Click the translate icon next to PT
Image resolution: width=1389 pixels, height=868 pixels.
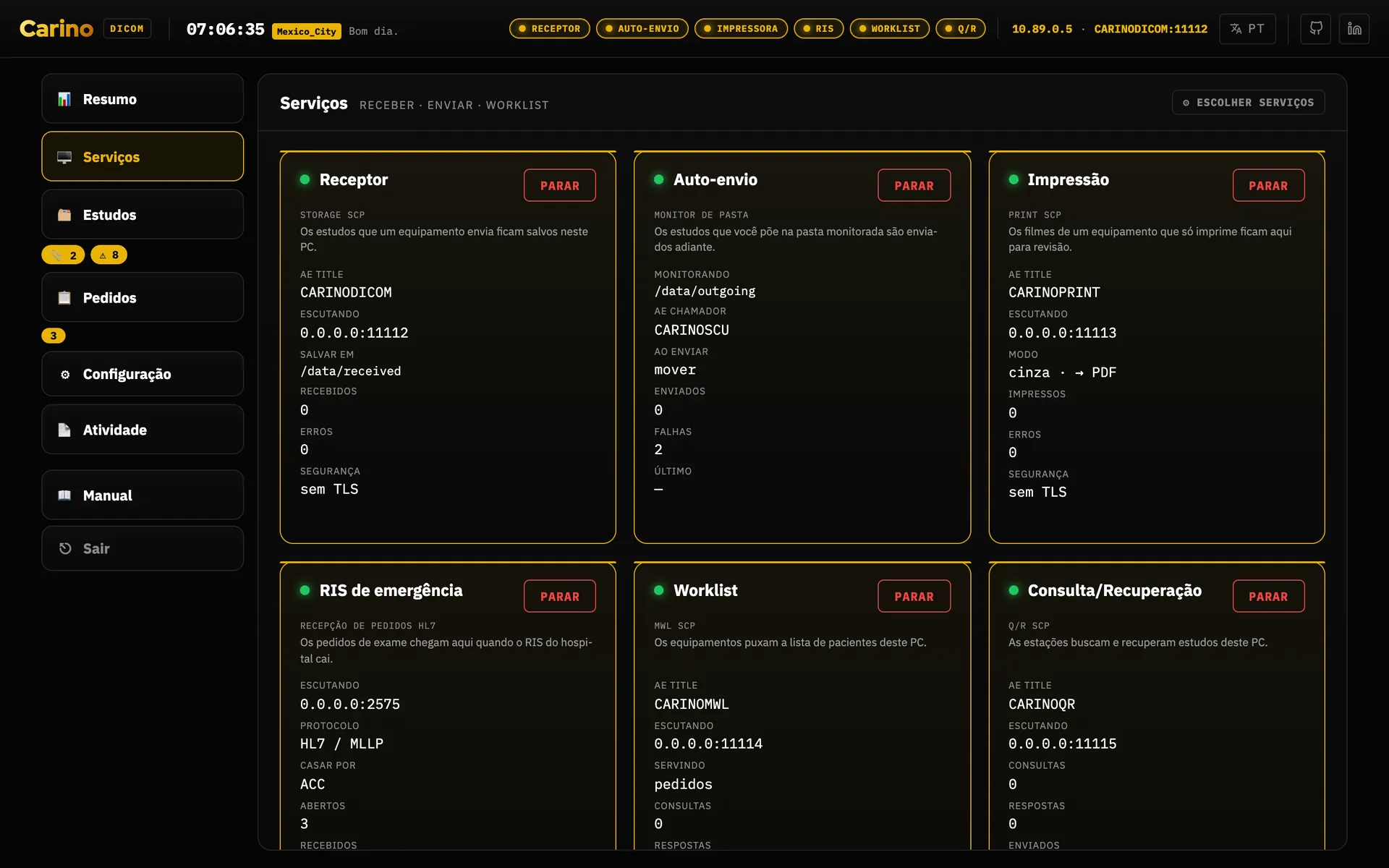coord(1236,29)
